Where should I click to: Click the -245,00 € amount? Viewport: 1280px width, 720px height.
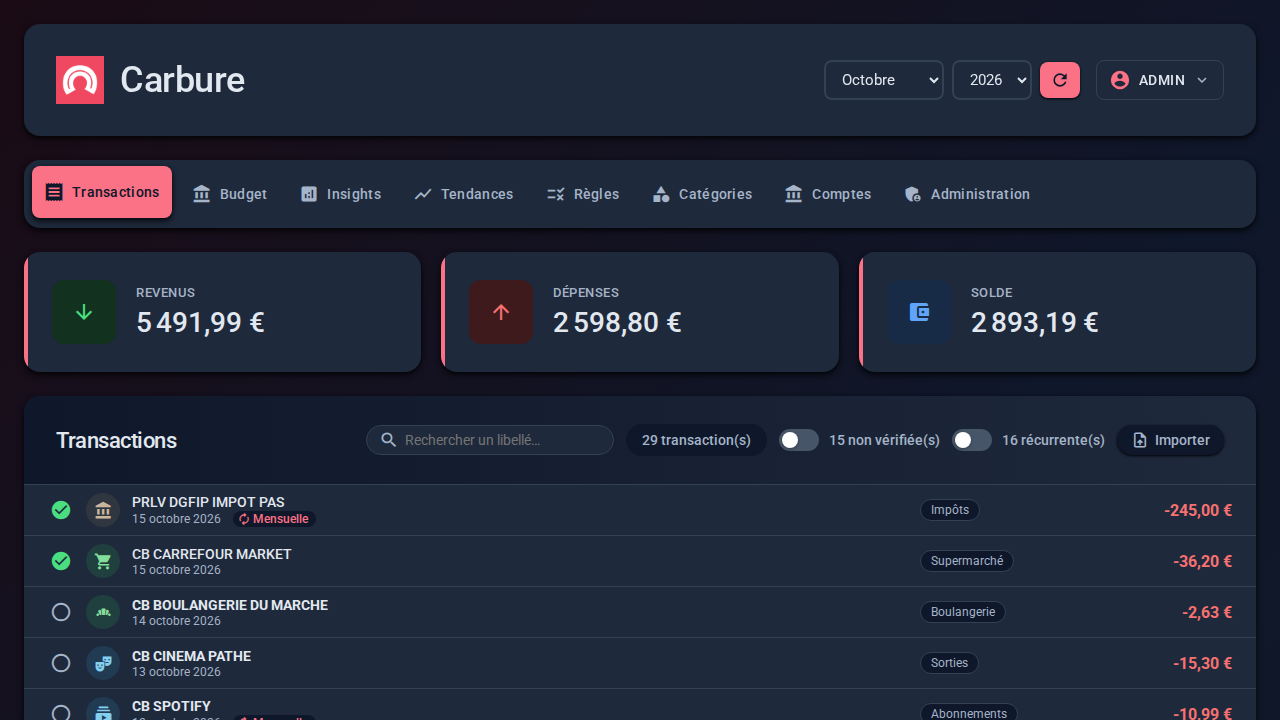pos(1198,510)
